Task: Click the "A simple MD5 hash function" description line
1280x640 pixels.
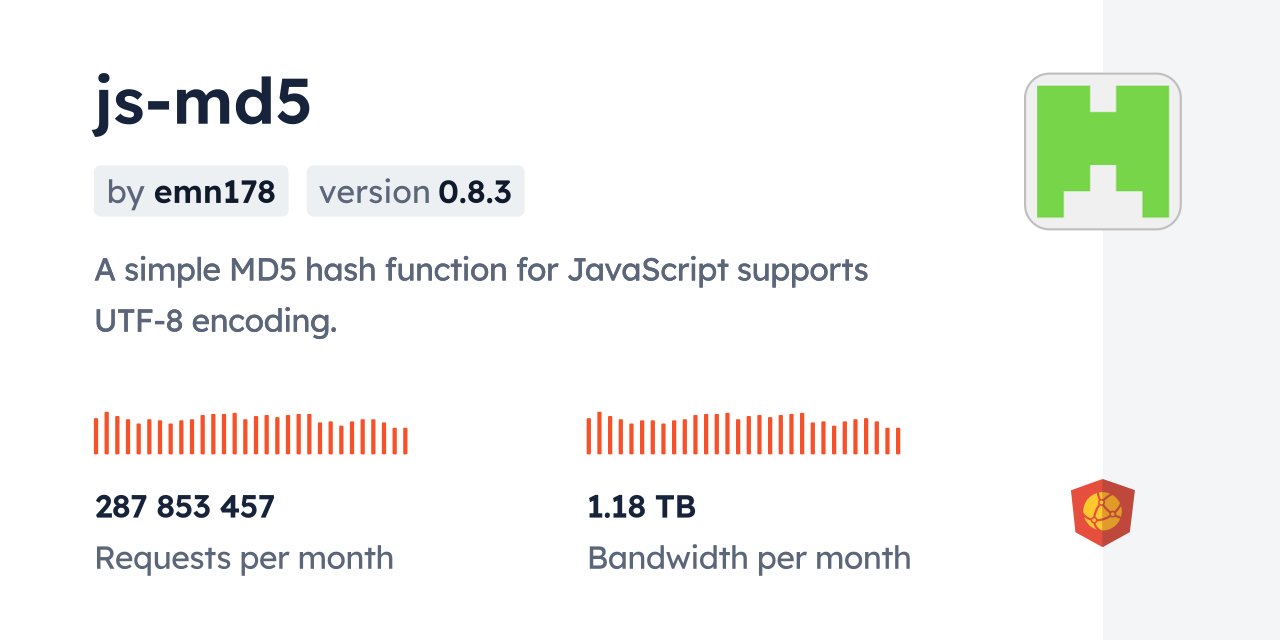Action: point(481,270)
